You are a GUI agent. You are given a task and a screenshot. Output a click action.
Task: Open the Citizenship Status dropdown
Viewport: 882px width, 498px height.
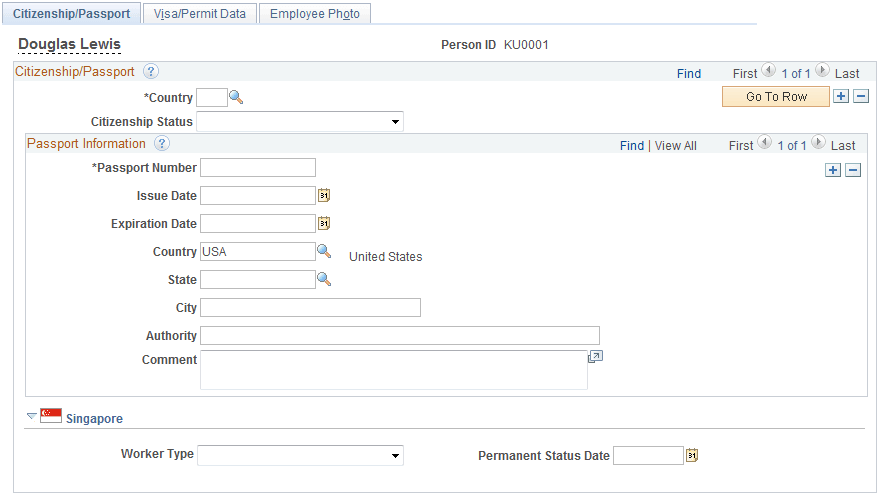pos(300,122)
